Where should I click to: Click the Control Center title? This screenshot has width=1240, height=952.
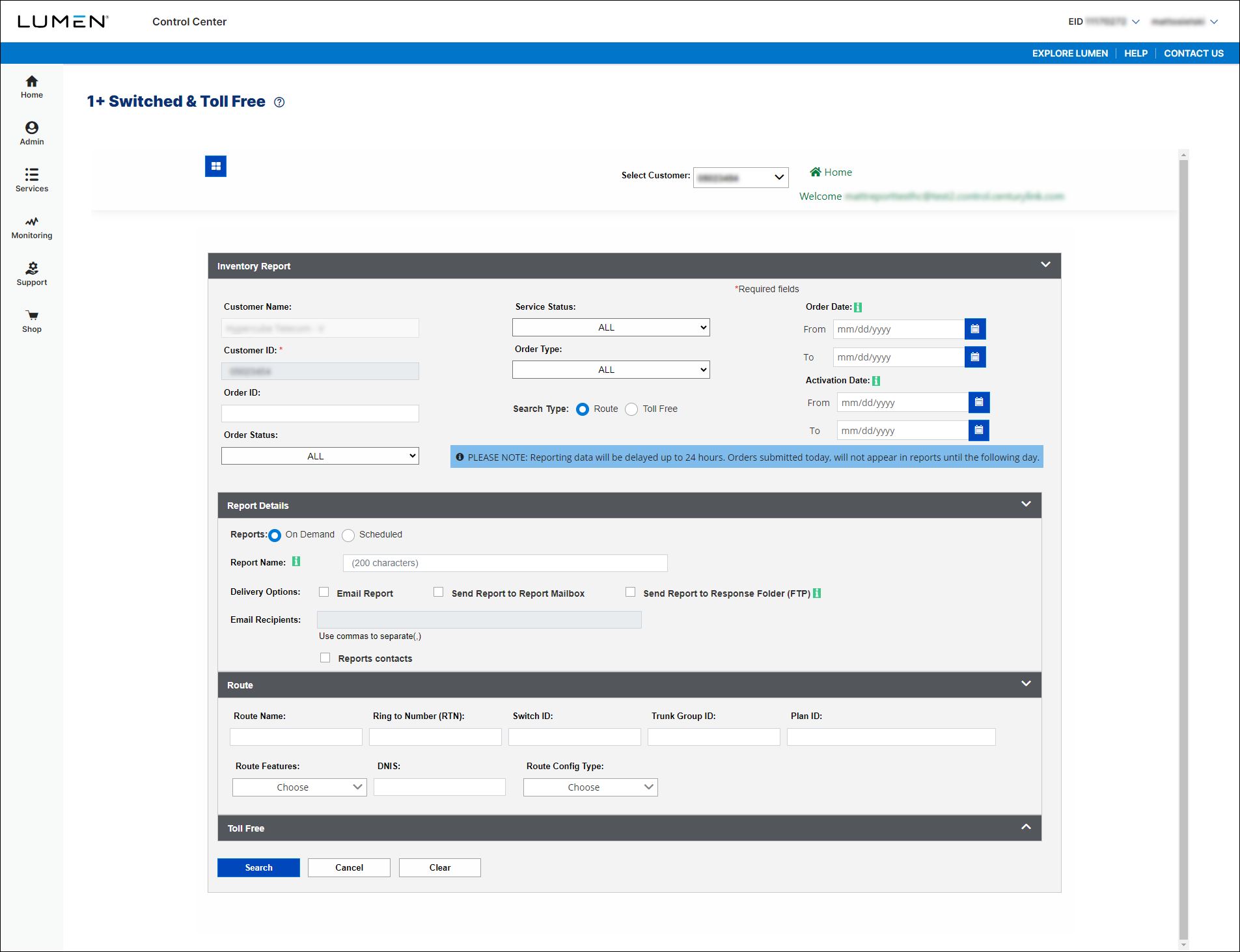coord(189,21)
